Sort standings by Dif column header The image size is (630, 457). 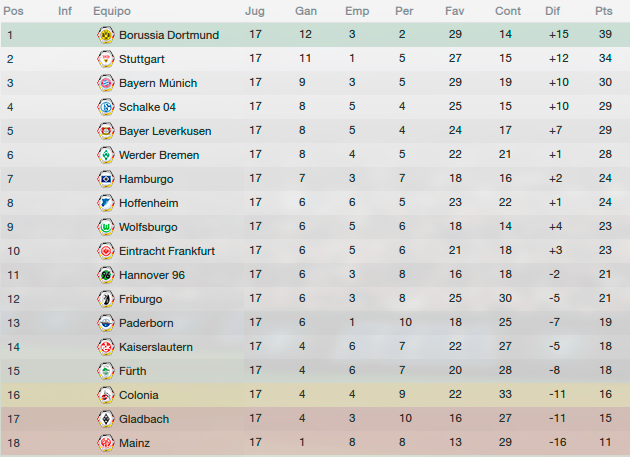[552, 11]
